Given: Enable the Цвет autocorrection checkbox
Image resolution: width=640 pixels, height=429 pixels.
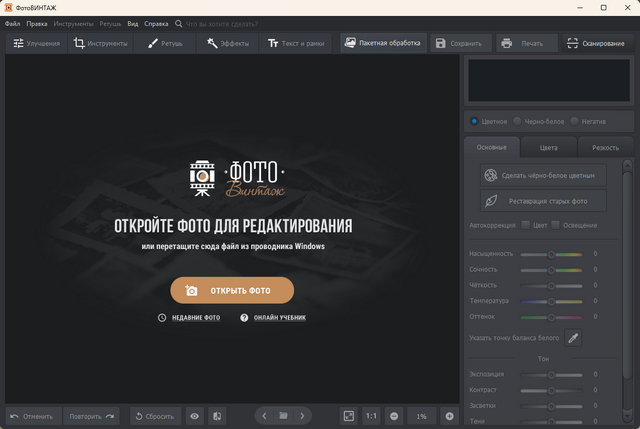Looking at the screenshot, I should 526,225.
